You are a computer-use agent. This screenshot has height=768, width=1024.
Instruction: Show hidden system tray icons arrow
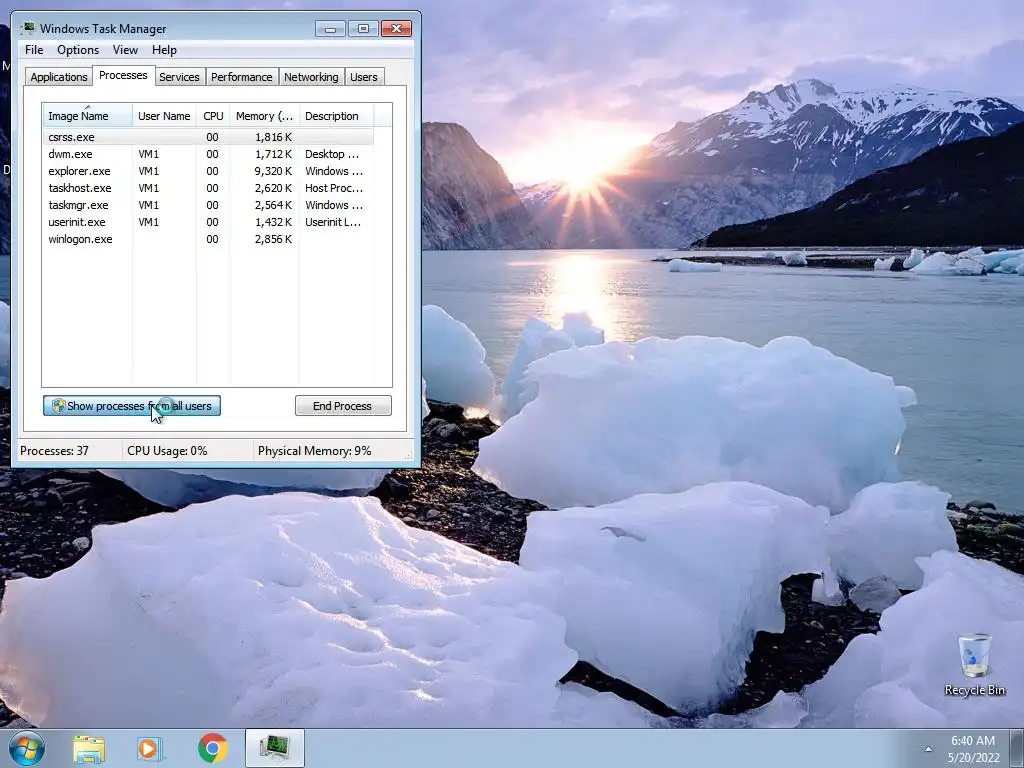[928, 749]
